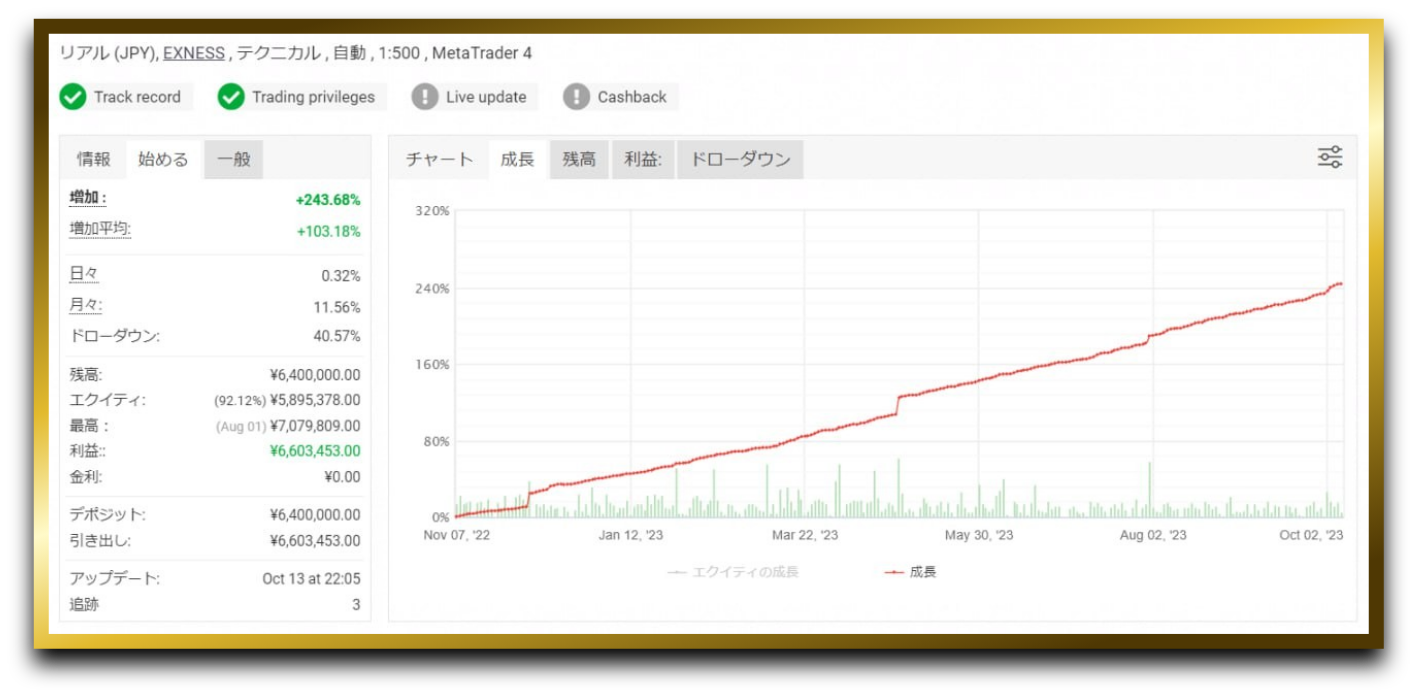Viewport: 1418px width, 698px height.
Task: Click the underlined 月々 label
Action: [x=85, y=305]
